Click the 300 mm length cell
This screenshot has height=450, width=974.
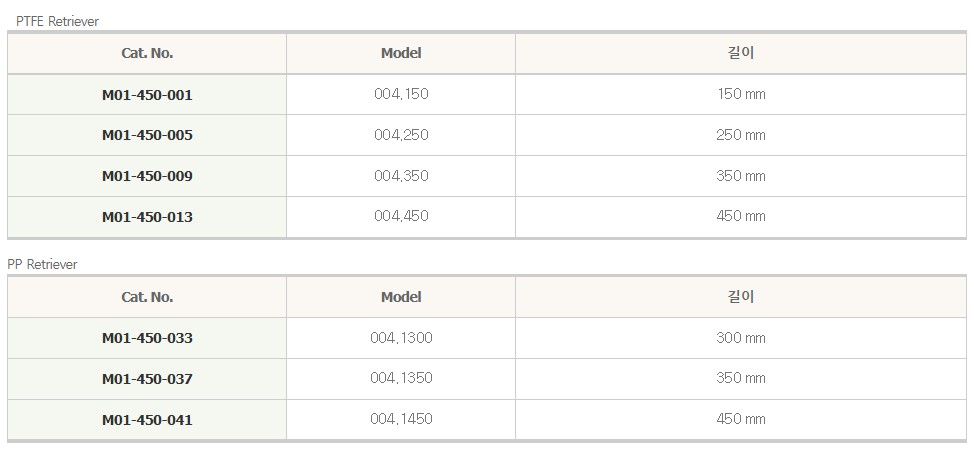[x=740, y=338]
